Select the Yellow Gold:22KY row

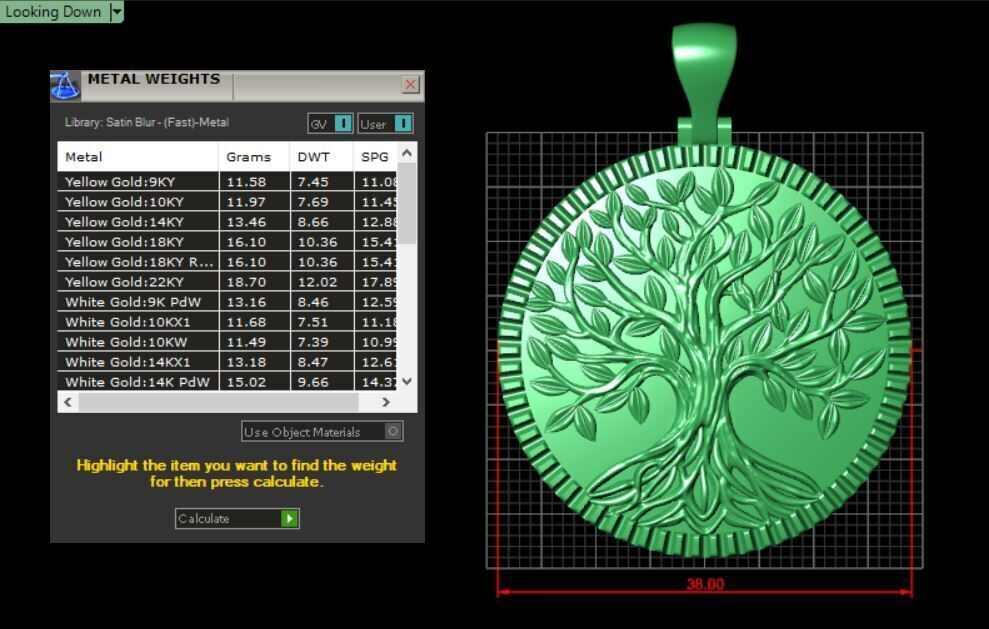[x=227, y=282]
